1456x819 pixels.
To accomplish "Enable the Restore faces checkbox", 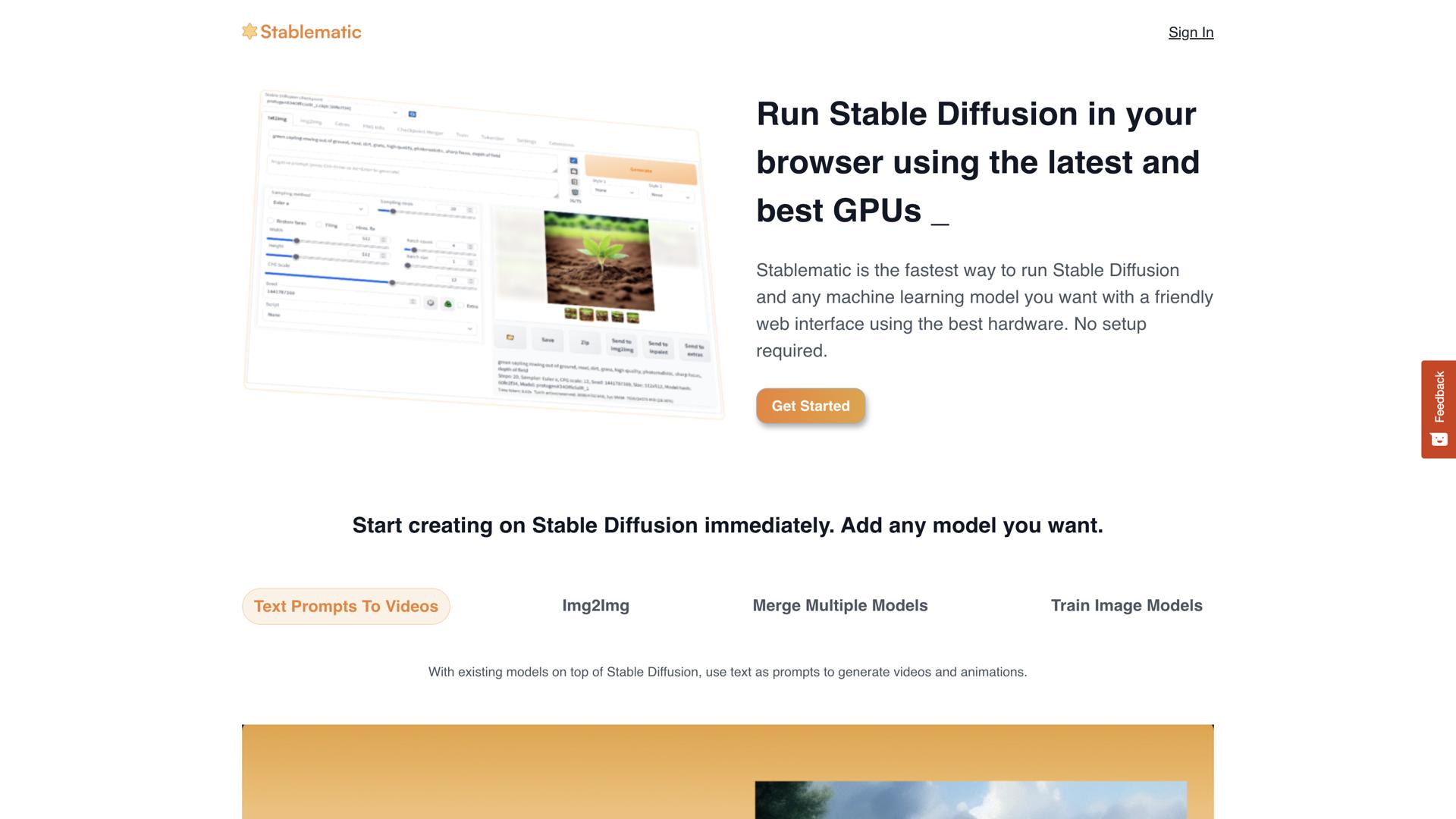I will 271,221.
